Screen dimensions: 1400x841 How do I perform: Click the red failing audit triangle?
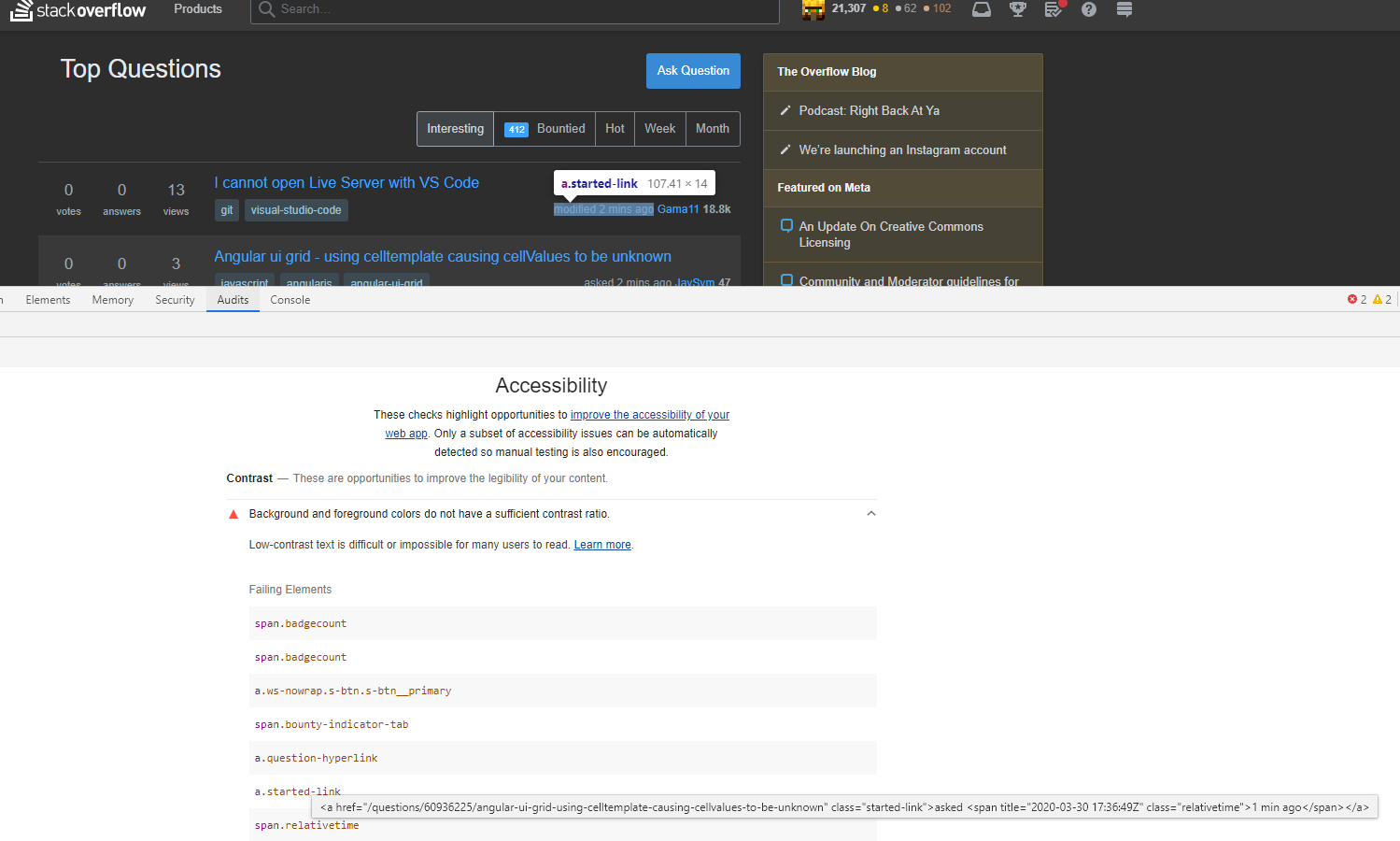click(x=233, y=514)
